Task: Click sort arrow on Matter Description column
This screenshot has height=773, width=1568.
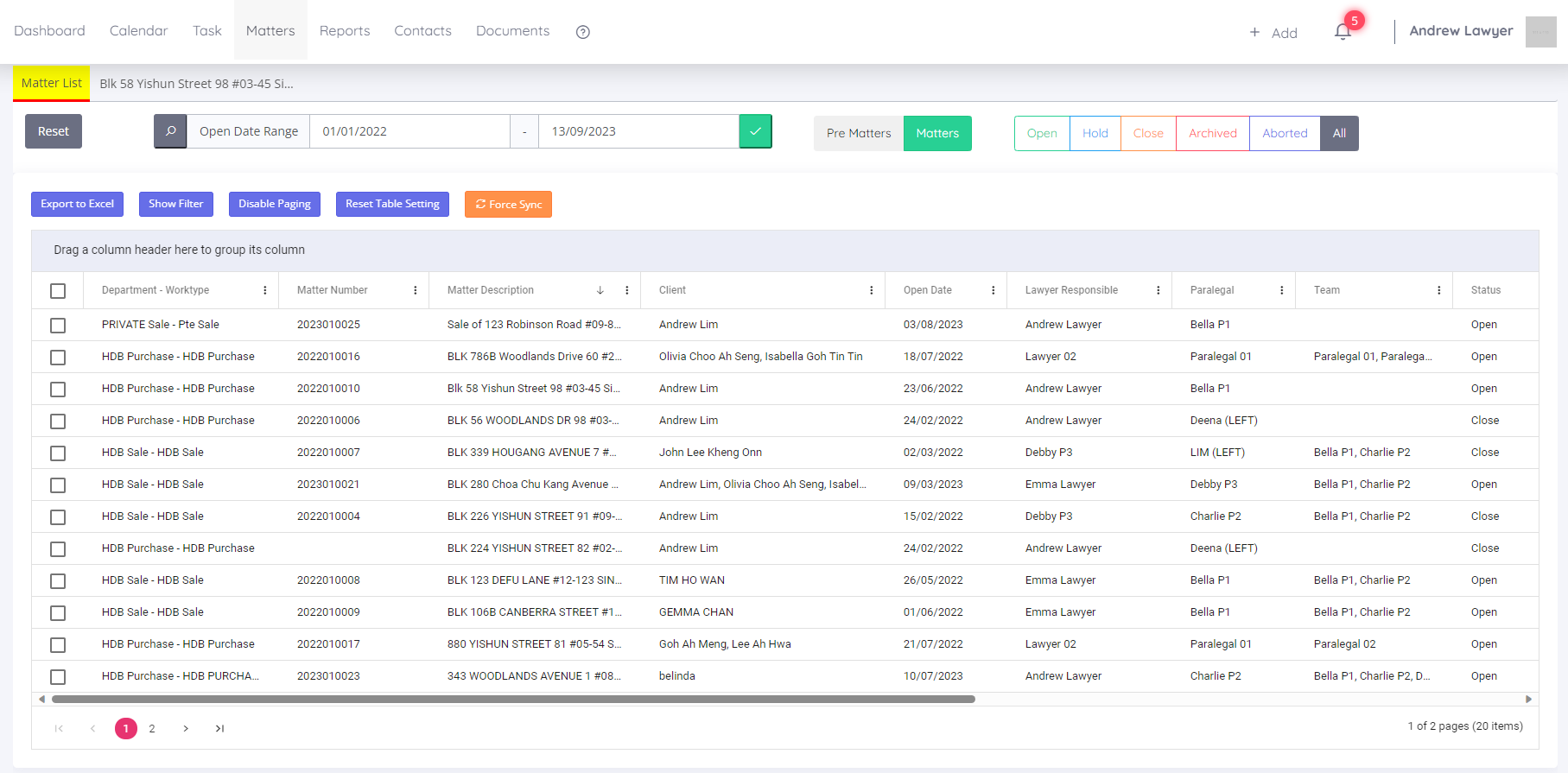Action: (x=600, y=290)
